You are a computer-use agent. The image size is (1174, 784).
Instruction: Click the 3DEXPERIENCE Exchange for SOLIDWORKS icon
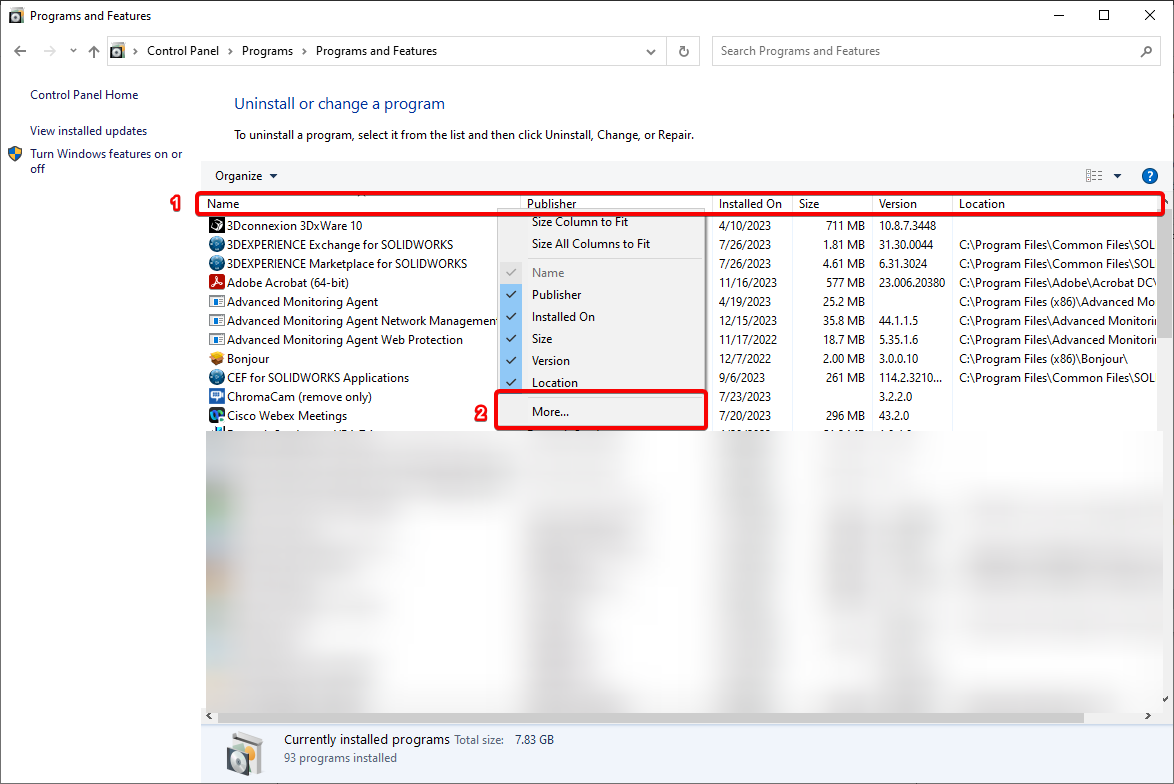pyautogui.click(x=216, y=244)
